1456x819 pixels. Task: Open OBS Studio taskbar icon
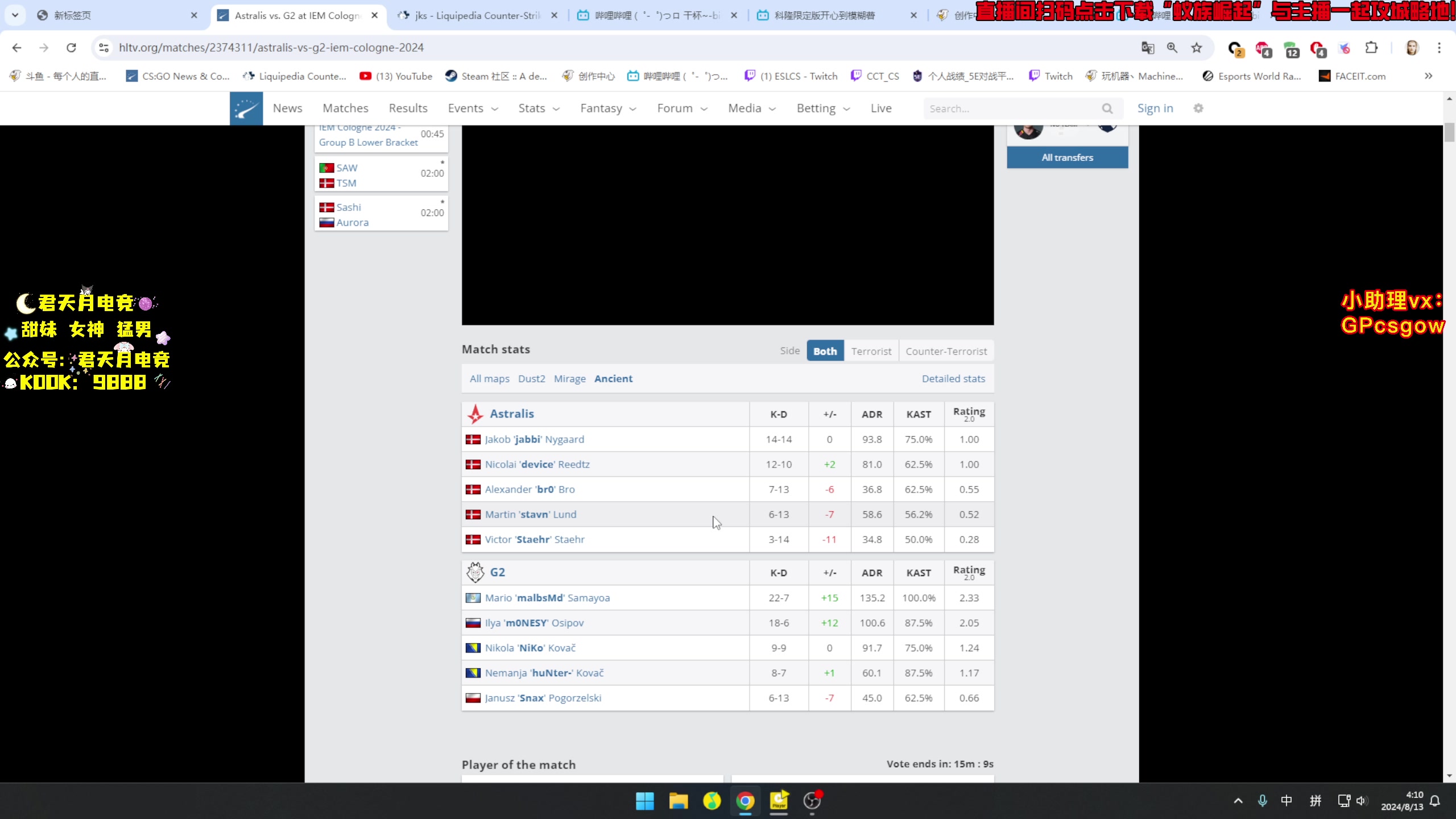point(812,801)
